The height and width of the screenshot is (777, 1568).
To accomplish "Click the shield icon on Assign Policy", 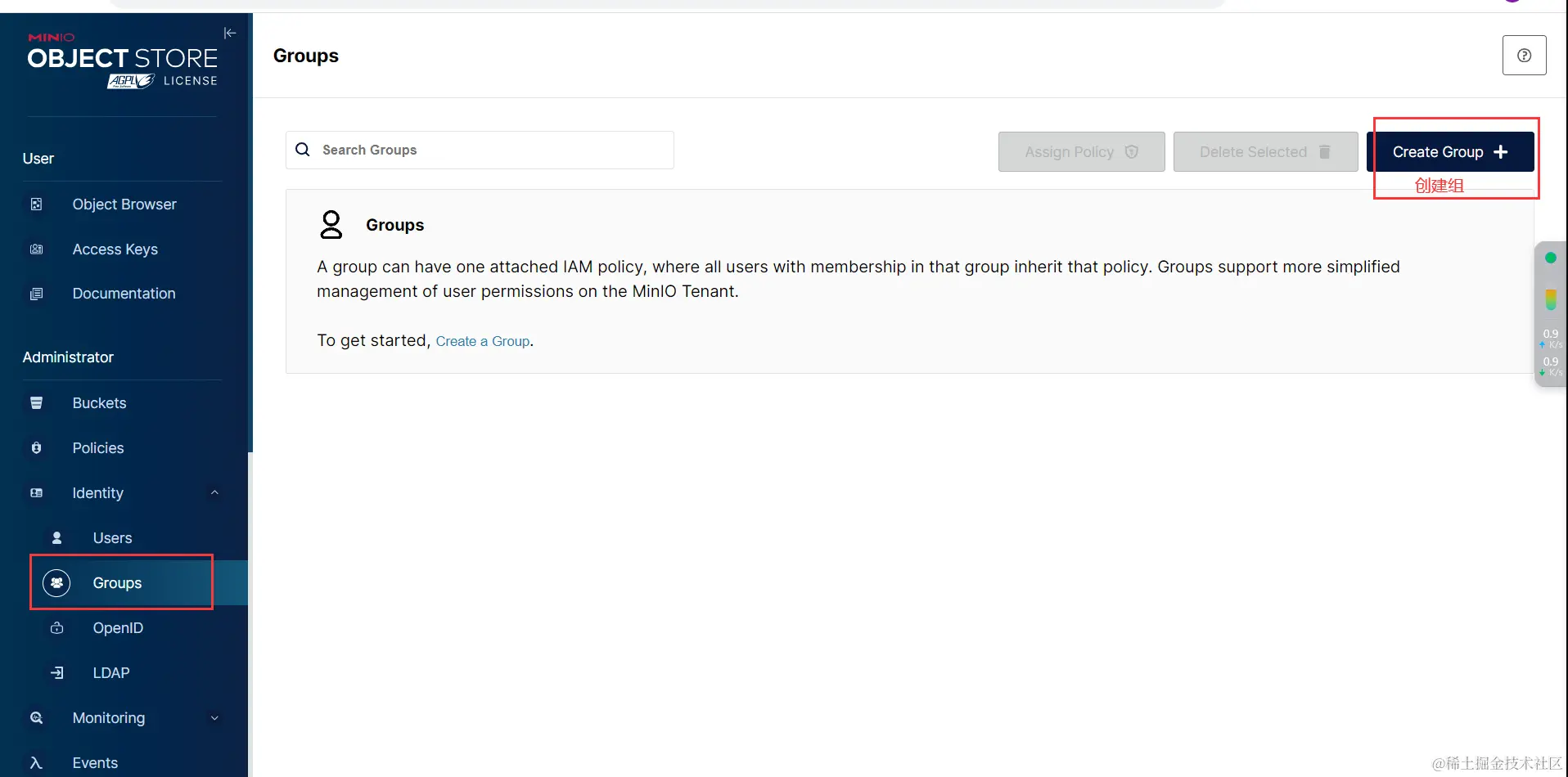I will pyautogui.click(x=1132, y=152).
